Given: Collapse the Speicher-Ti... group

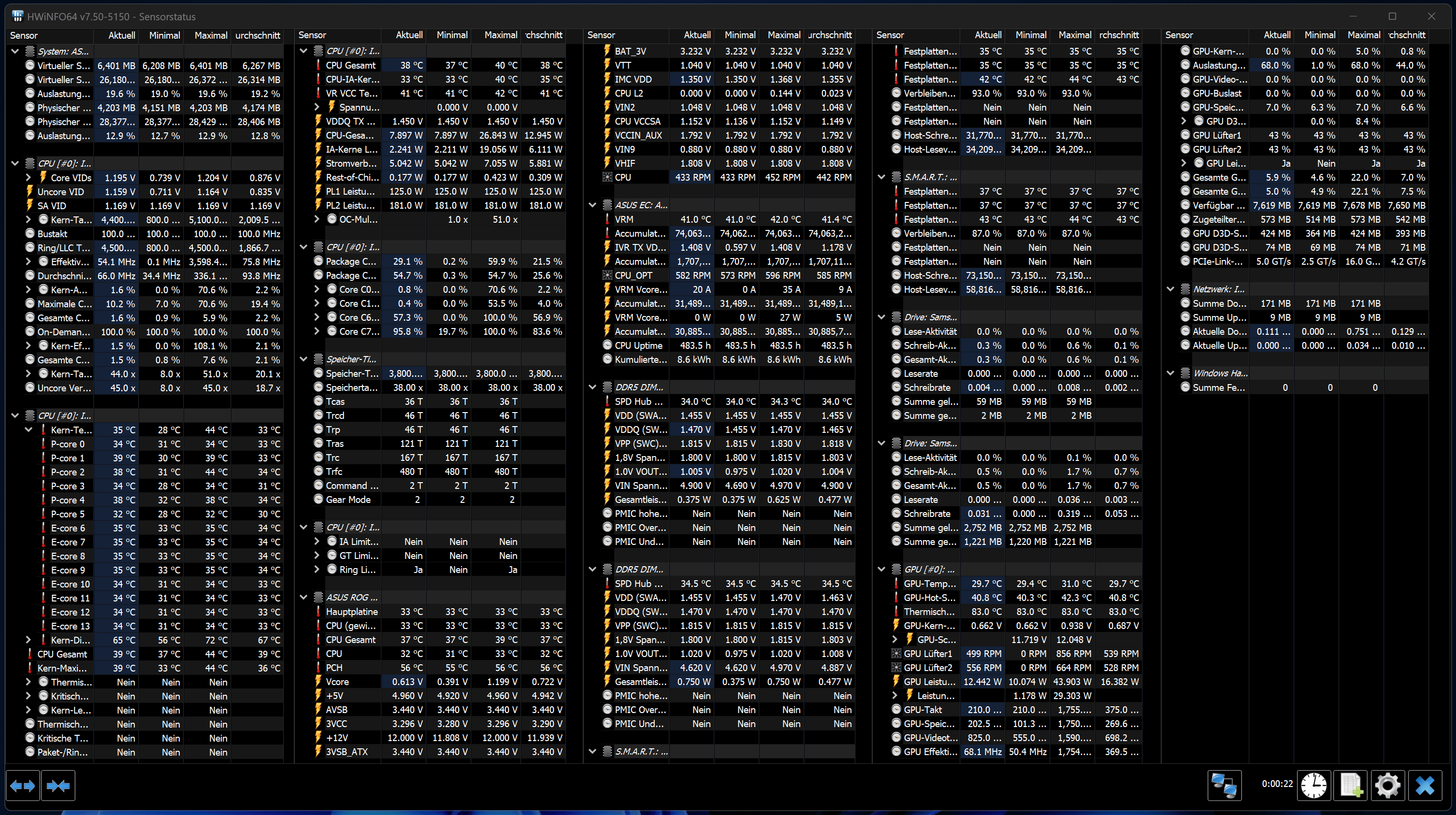Looking at the screenshot, I should [303, 359].
